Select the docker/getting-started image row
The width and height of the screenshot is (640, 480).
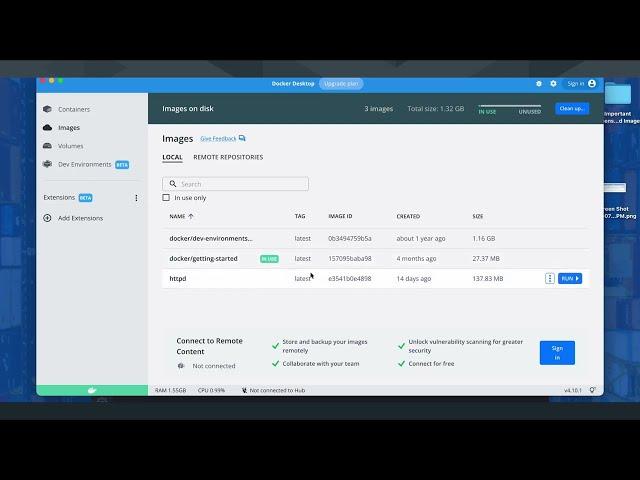point(376,258)
